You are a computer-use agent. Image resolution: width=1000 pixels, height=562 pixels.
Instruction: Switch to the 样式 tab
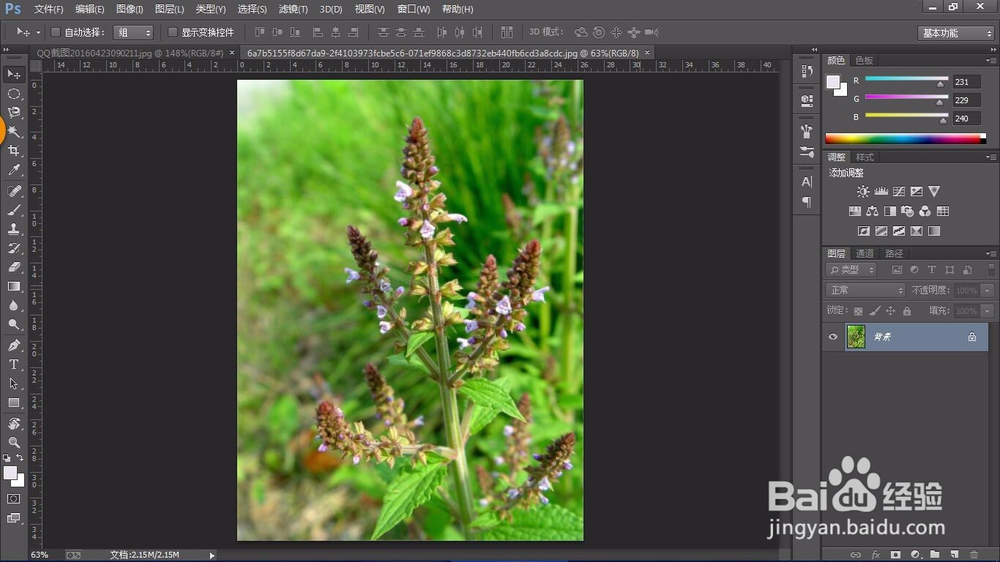click(x=864, y=157)
